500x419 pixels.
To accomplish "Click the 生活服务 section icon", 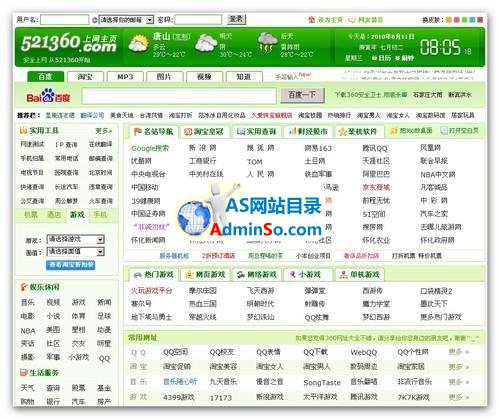I will [24, 372].
